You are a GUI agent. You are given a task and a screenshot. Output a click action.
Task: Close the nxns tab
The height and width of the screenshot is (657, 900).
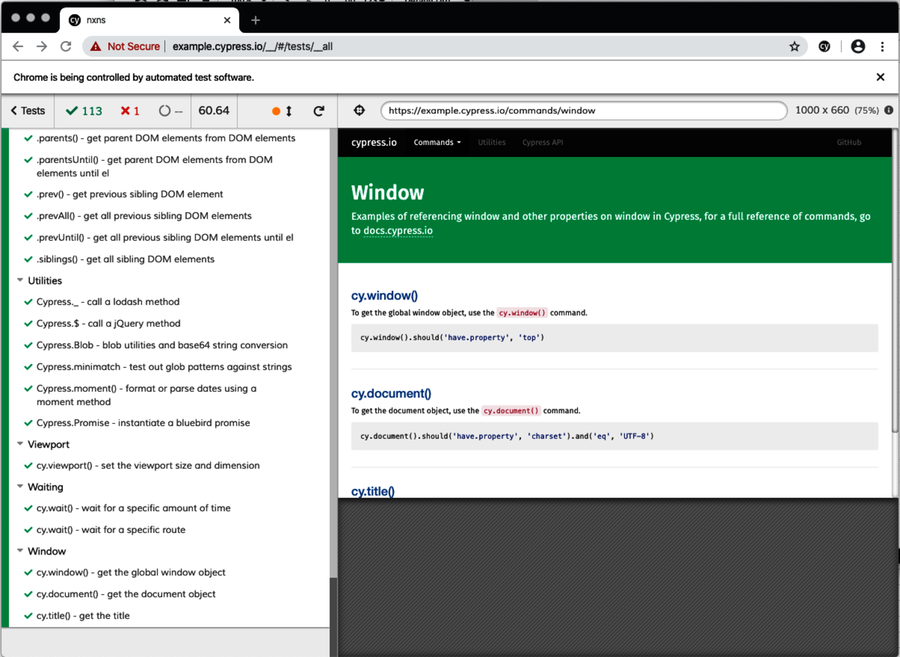click(x=227, y=20)
